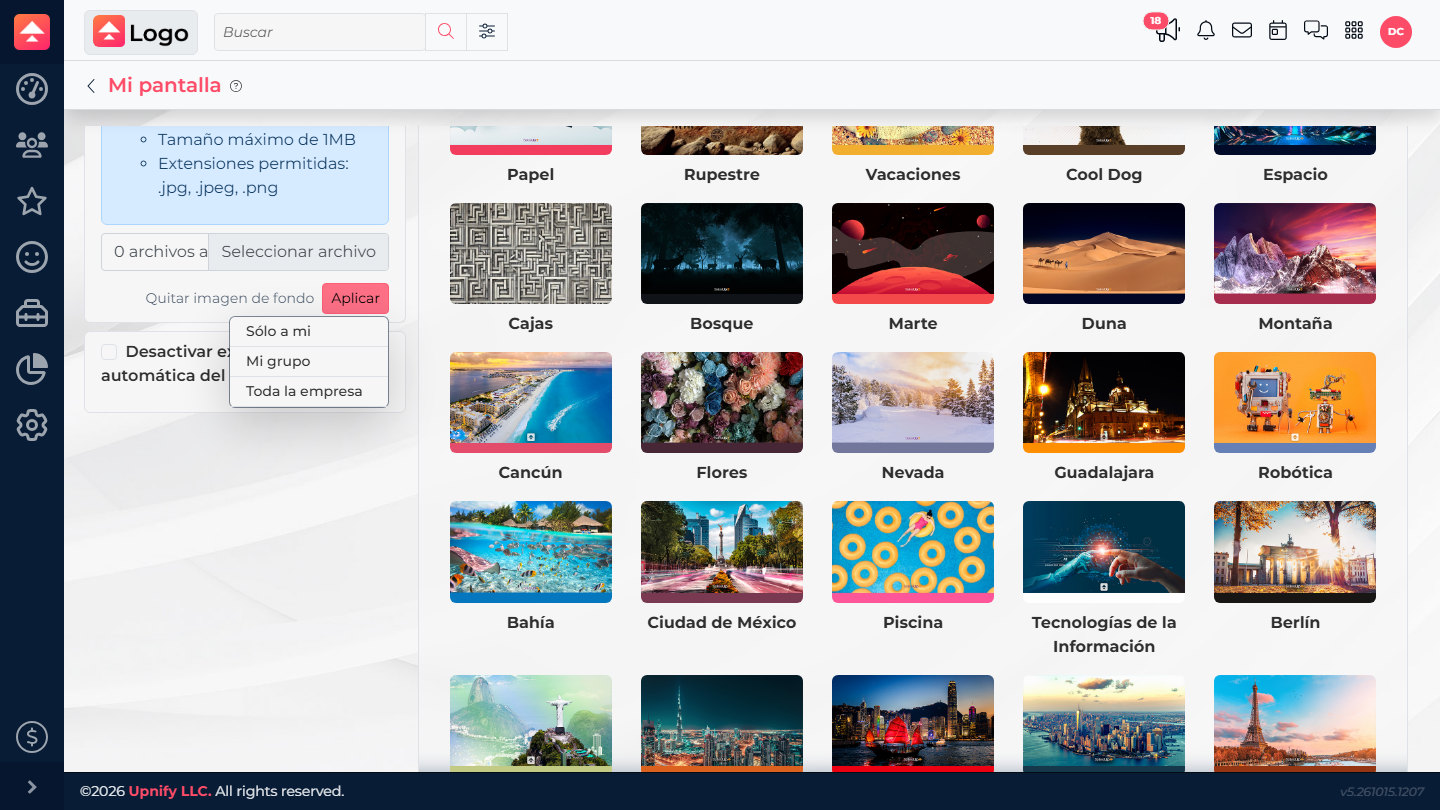Select the Robótica background thumbnail
The width and height of the screenshot is (1440, 810).
click(1295, 402)
